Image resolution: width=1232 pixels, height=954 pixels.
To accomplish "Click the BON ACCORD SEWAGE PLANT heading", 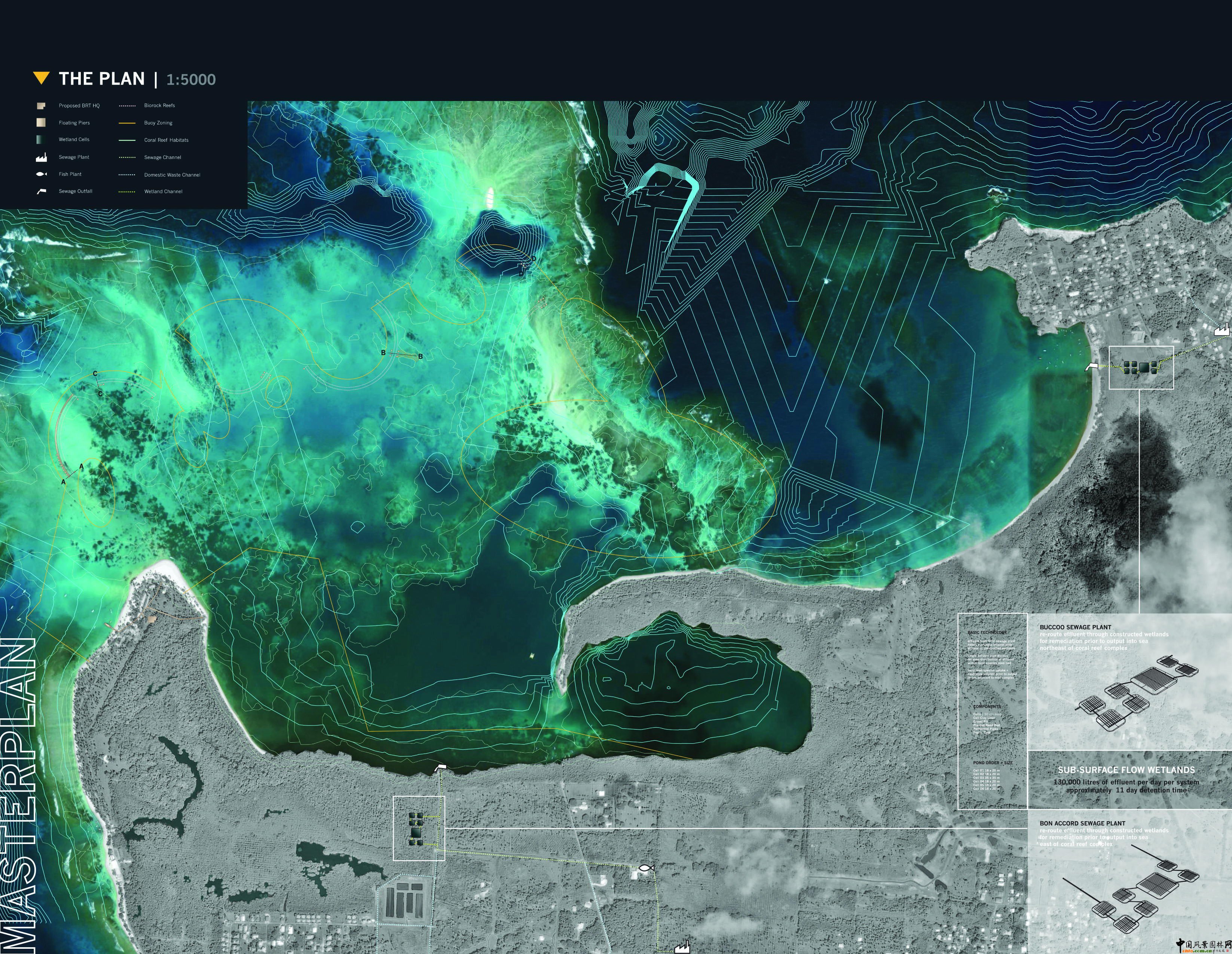I will click(1082, 823).
